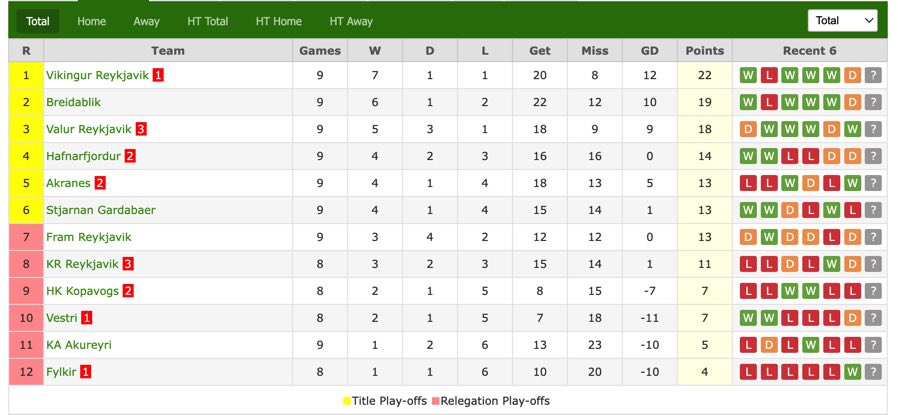This screenshot has width=898, height=415.
Task: Switch to the Away tab
Action: 147,21
